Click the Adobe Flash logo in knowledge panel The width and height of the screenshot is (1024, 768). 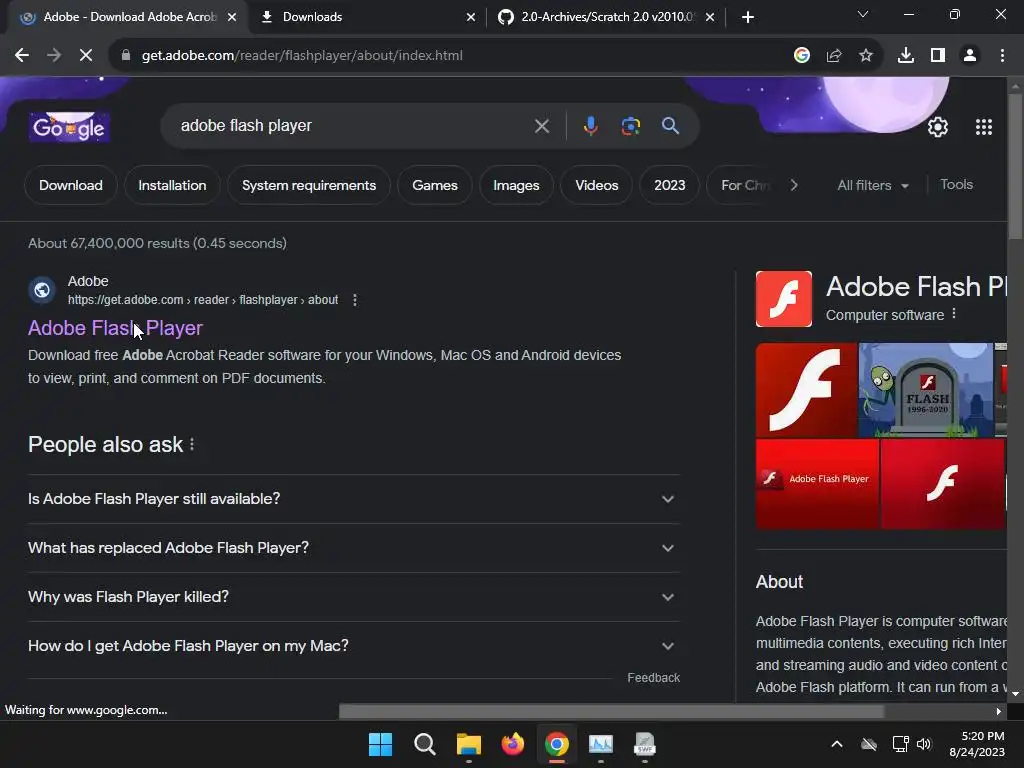[x=784, y=298]
